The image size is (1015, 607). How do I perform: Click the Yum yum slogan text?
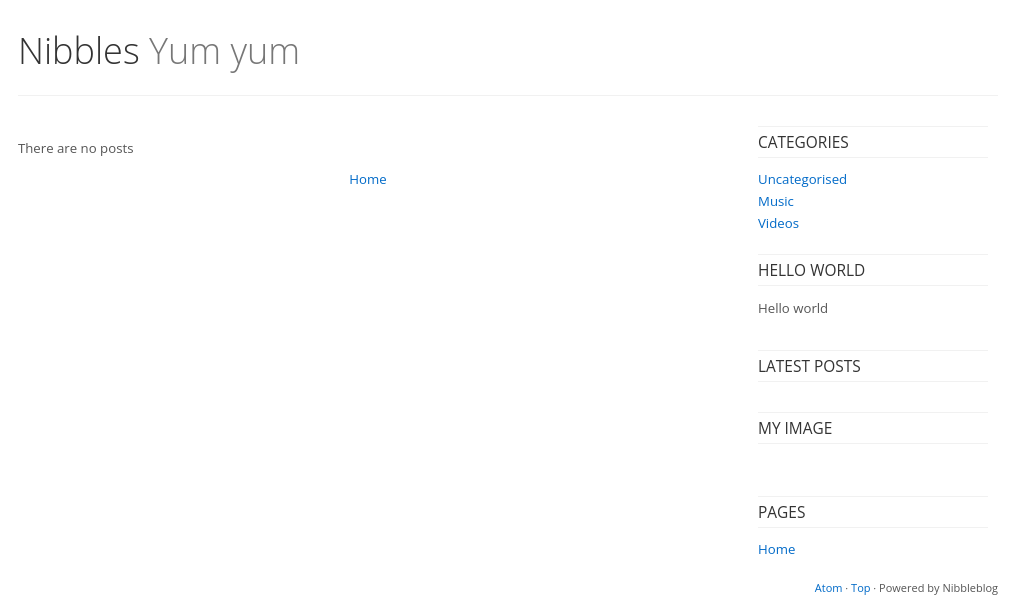click(224, 52)
